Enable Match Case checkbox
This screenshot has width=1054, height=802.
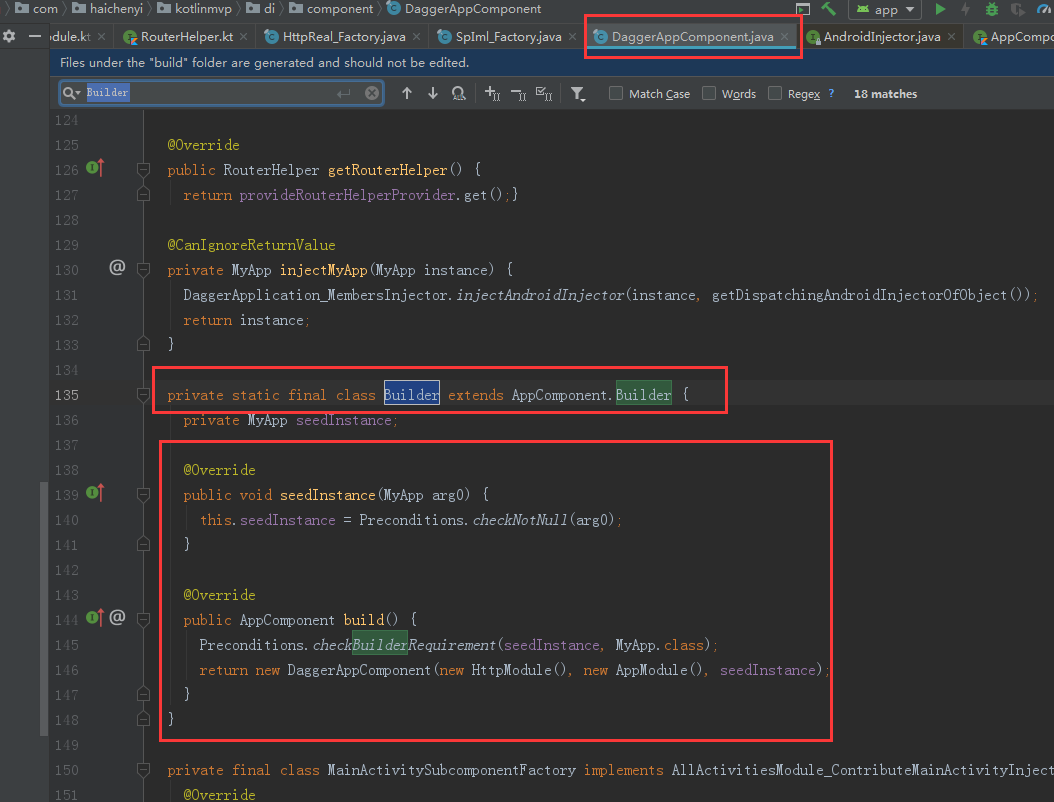[616, 93]
